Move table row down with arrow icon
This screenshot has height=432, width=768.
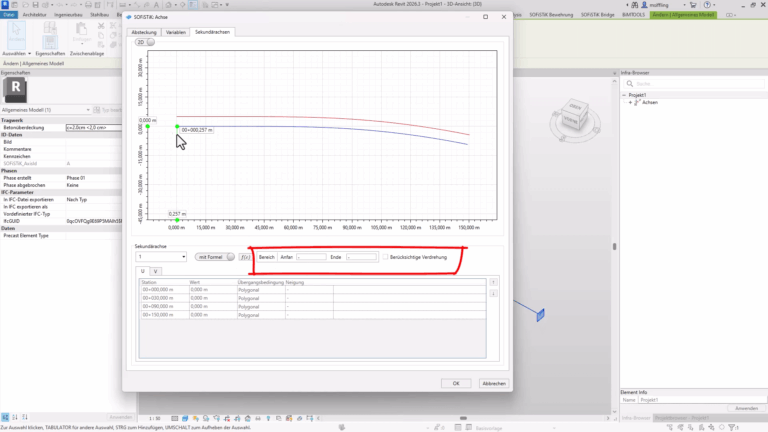coord(492,295)
